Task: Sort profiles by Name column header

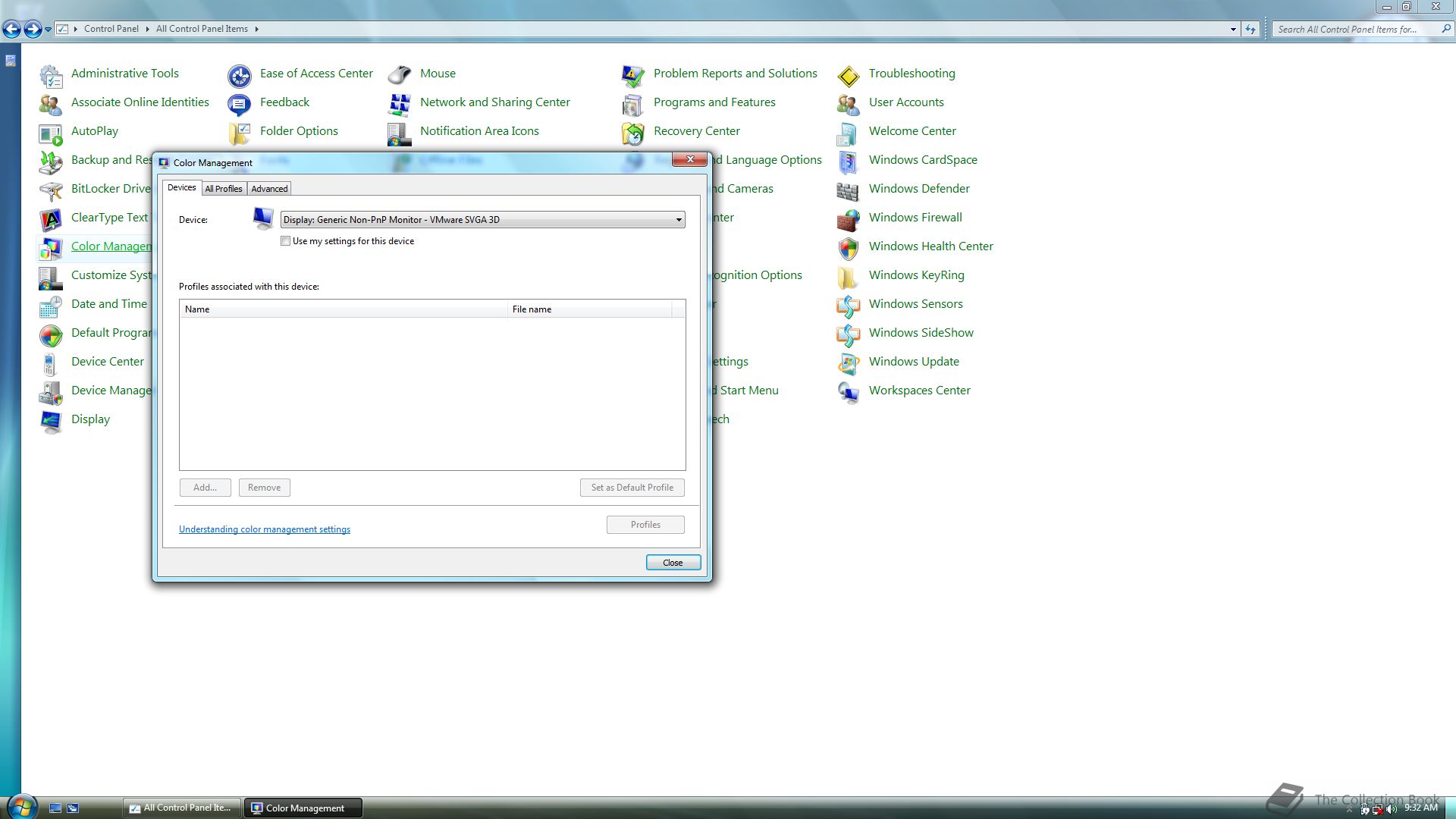Action: (x=344, y=309)
